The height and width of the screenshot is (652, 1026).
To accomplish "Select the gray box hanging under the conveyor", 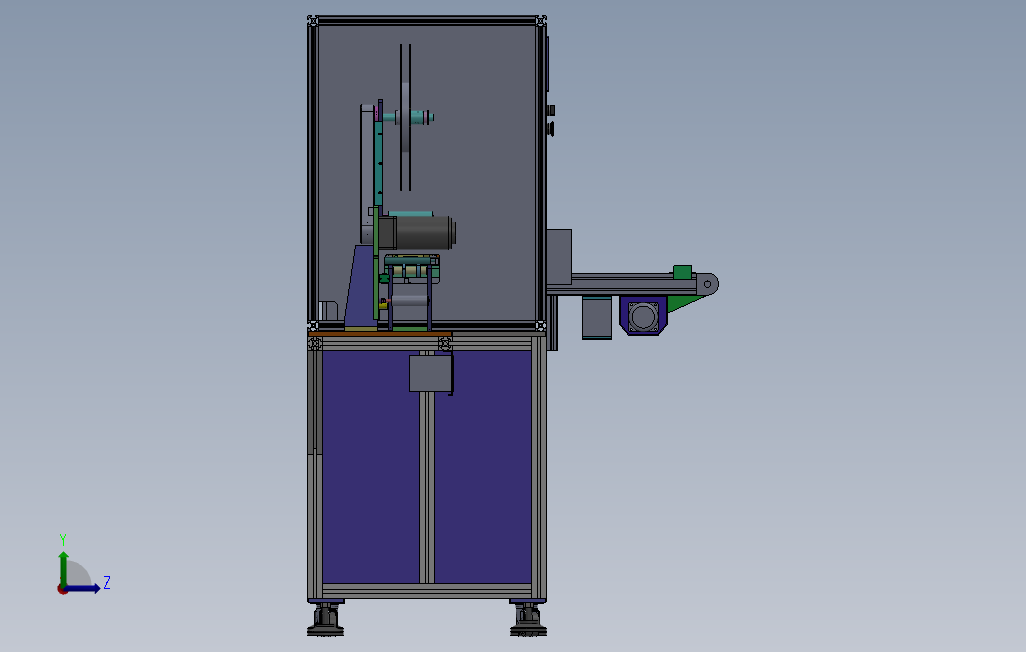I will coord(597,317).
